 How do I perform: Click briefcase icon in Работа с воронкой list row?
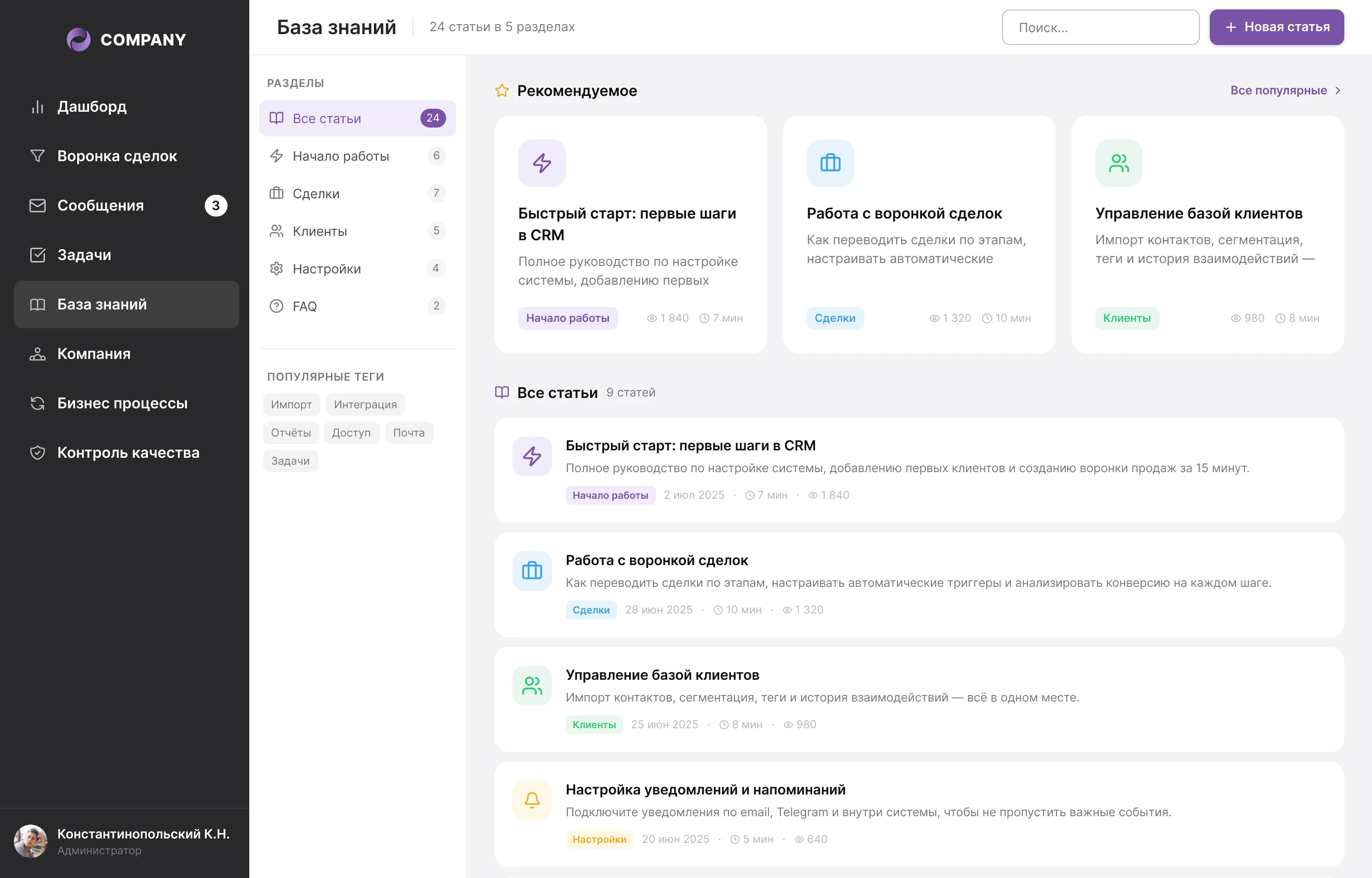[532, 571]
